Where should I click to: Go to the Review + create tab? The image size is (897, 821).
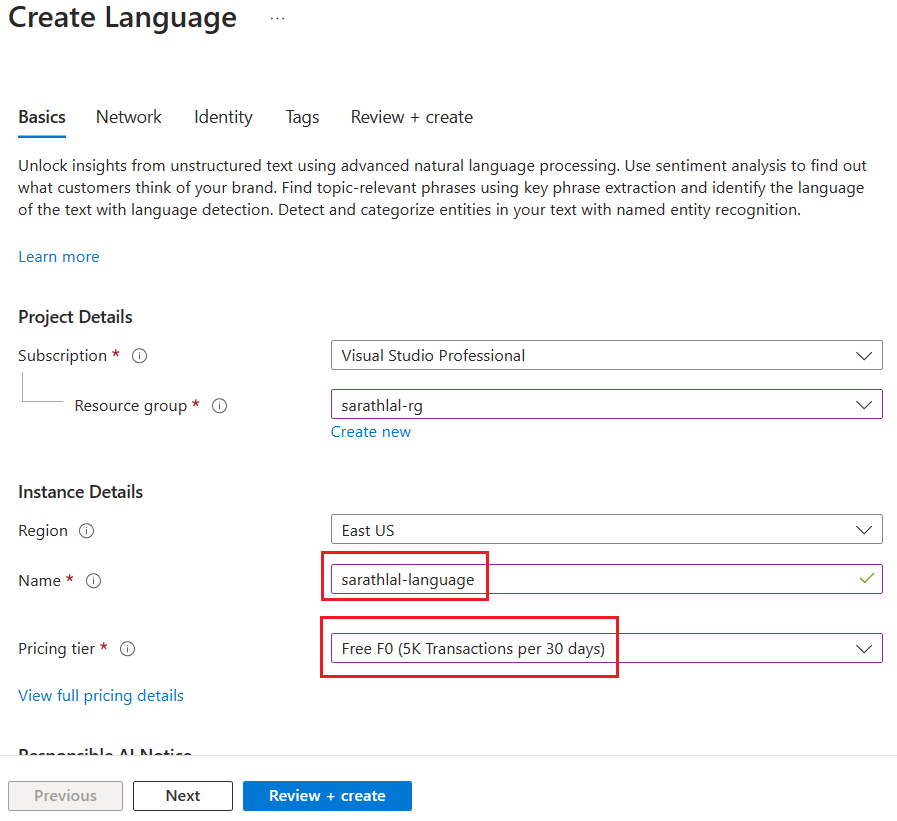(411, 117)
